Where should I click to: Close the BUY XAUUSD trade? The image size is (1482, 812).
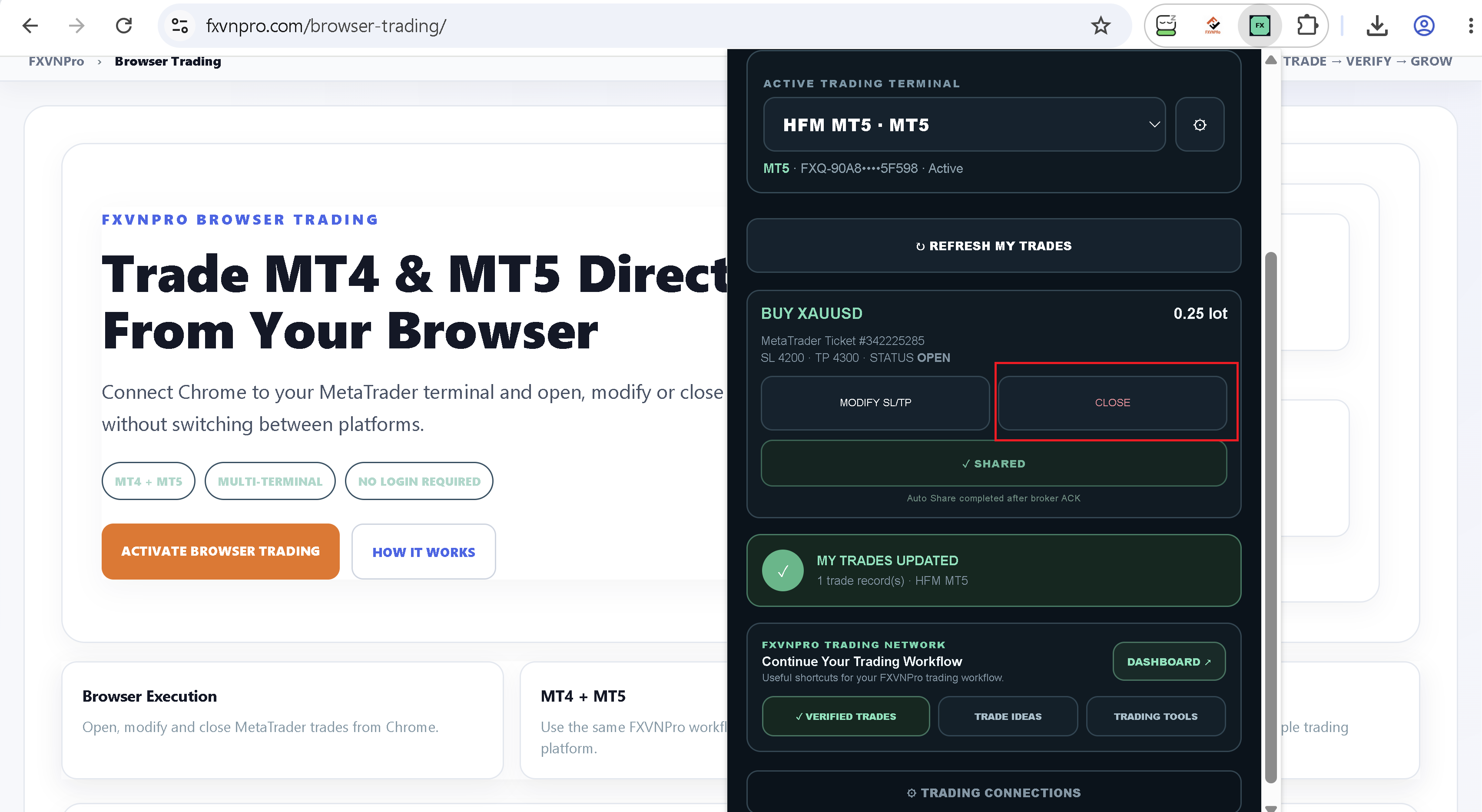pos(1112,403)
